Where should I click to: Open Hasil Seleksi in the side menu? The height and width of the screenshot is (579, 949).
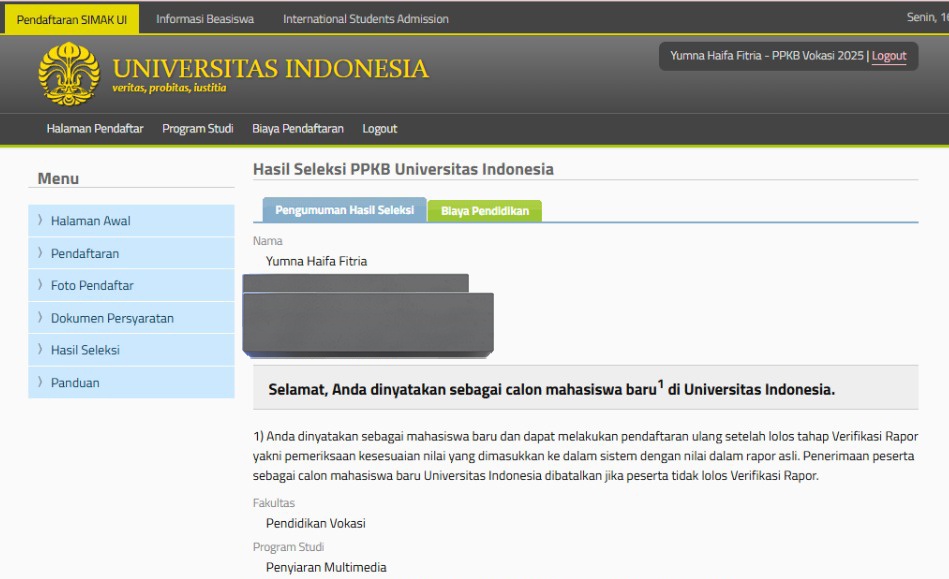131,350
